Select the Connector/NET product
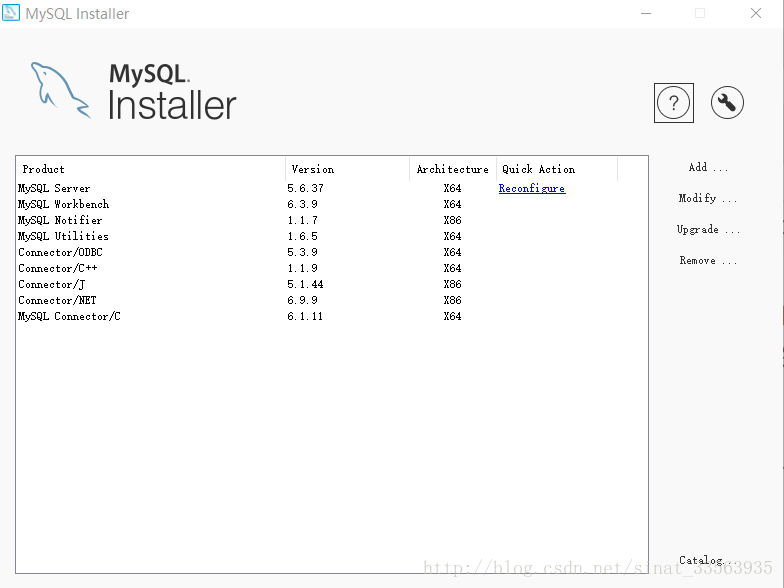This screenshot has width=784, height=588. coord(57,300)
